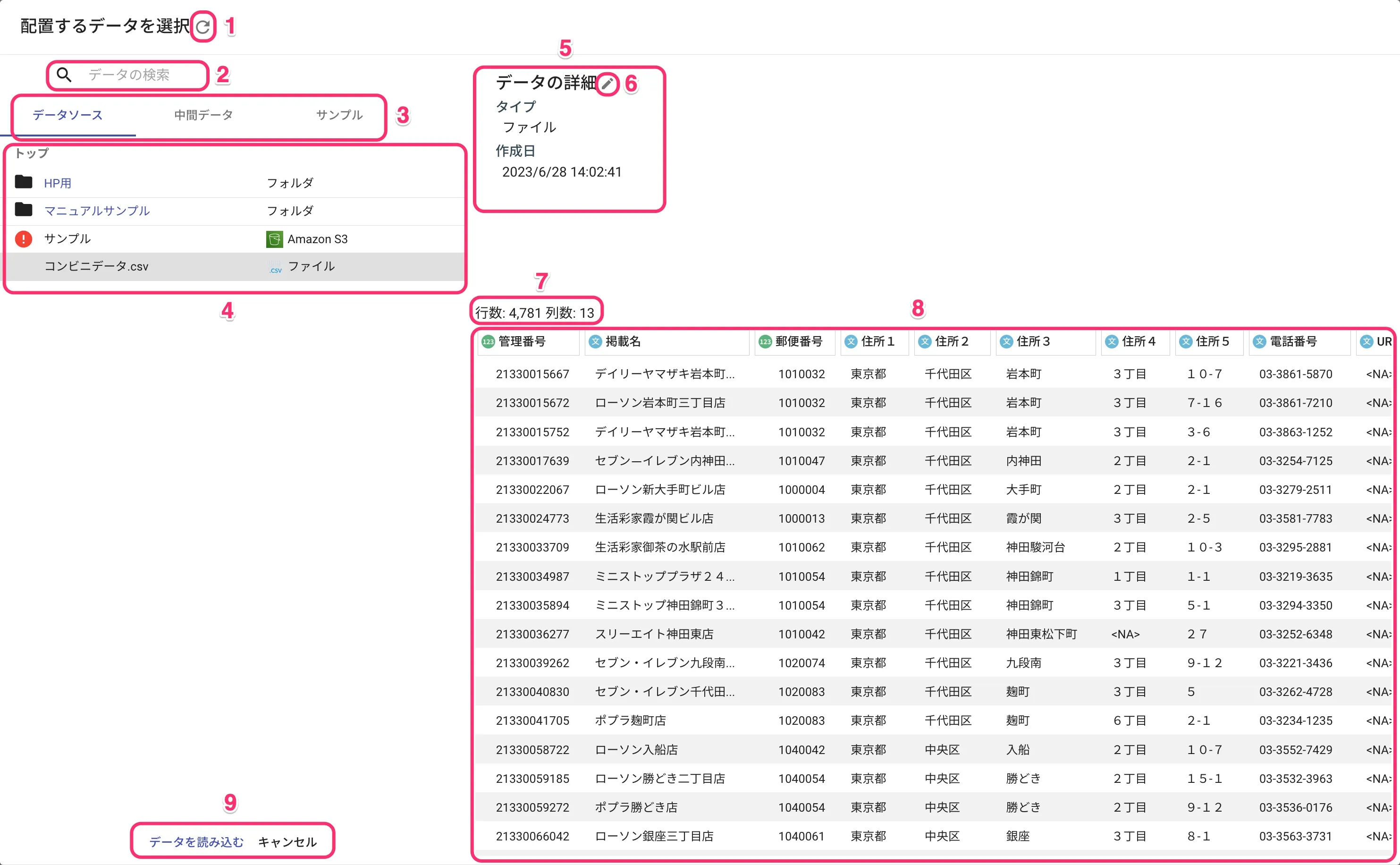
Task: Click the ローソン岩本町三丁目店 cell
Action: point(660,403)
